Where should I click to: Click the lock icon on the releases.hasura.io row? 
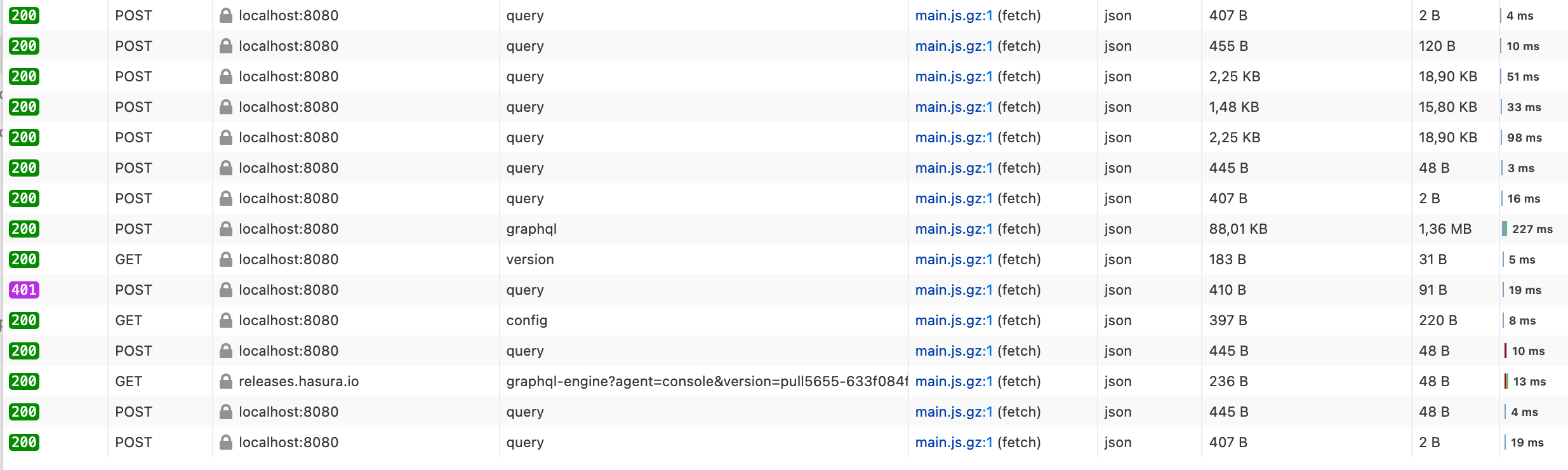coord(225,381)
